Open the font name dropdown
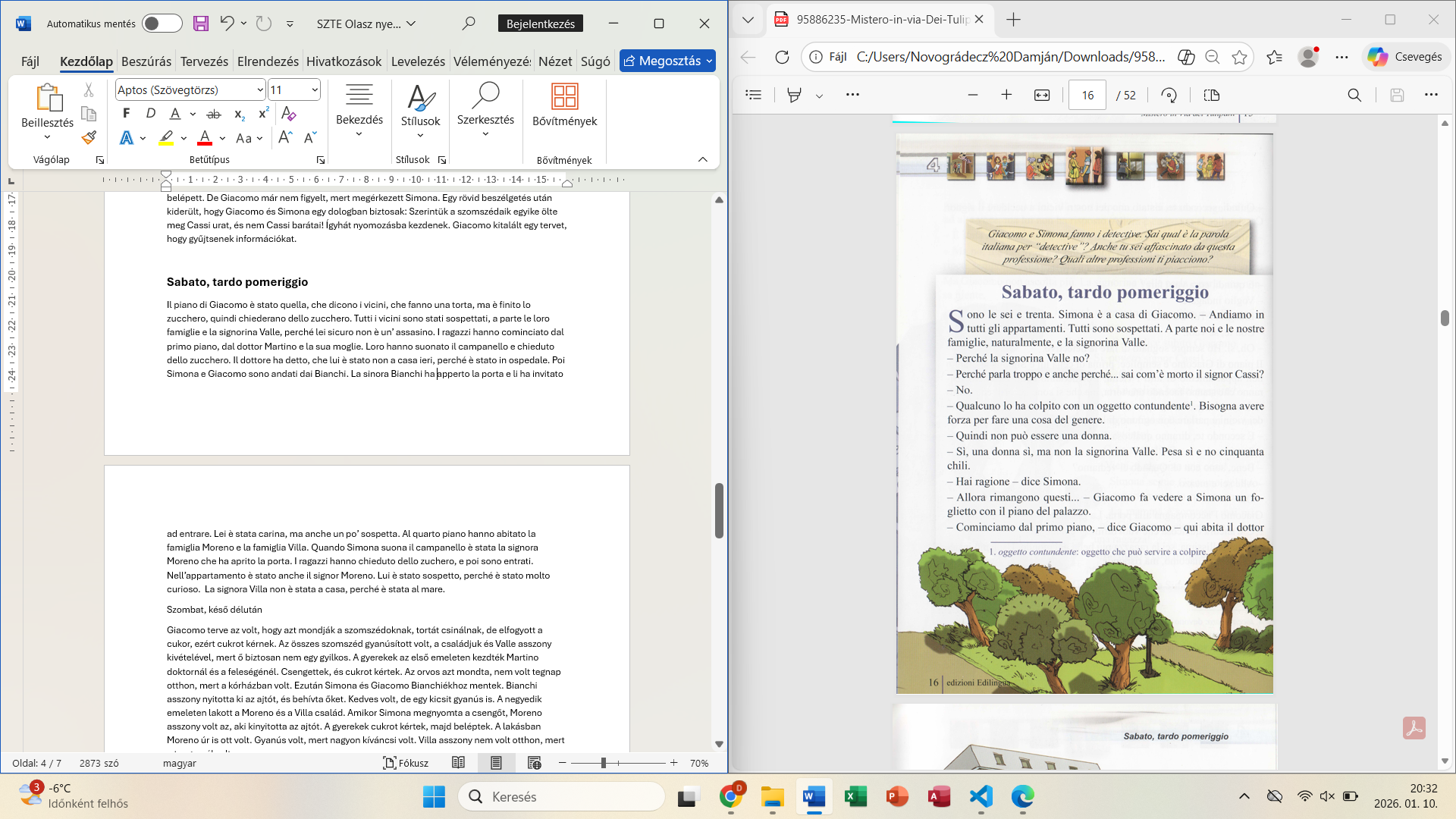1456x819 pixels. (x=260, y=90)
